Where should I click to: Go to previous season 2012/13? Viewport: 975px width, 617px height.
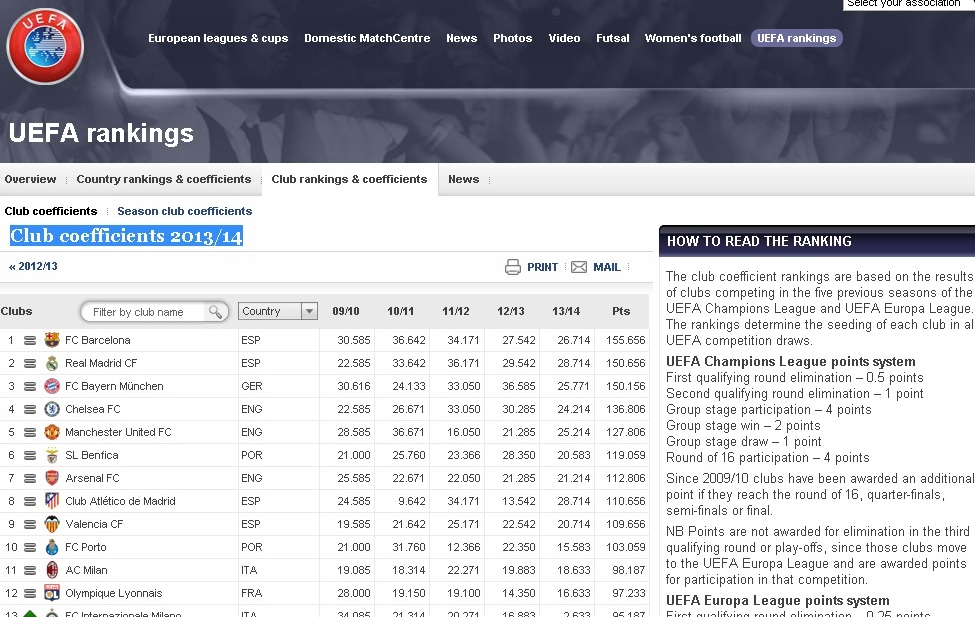[33, 266]
